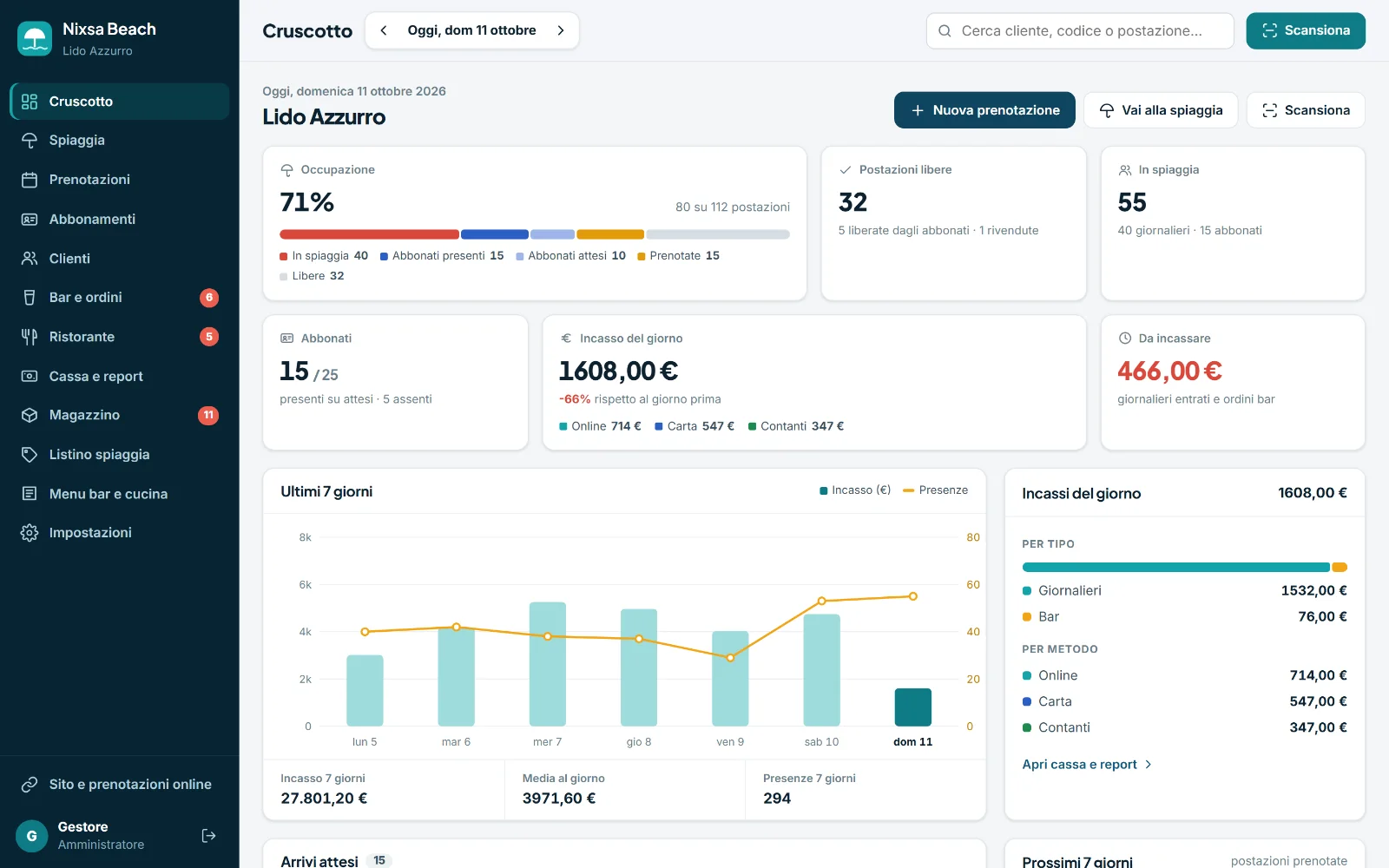Click the badge 11 on Magazzino

click(208, 416)
